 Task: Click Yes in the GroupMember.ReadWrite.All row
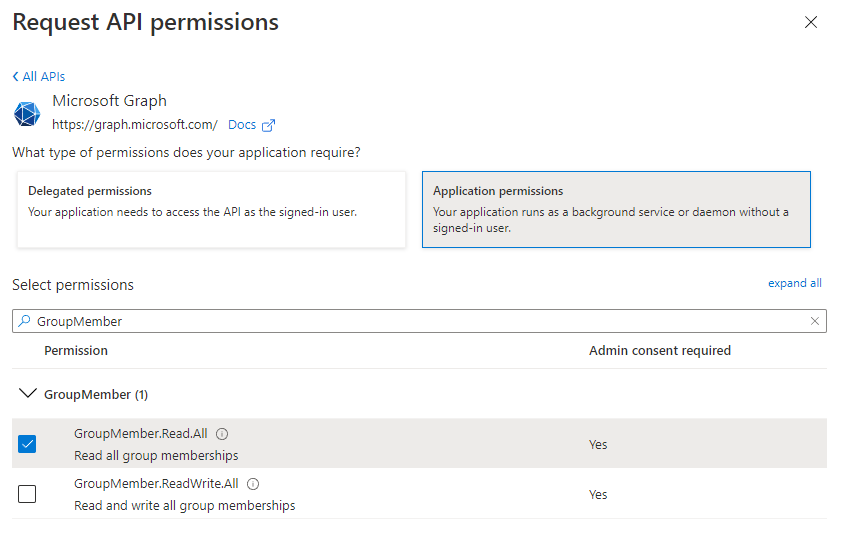pyautogui.click(x=598, y=495)
